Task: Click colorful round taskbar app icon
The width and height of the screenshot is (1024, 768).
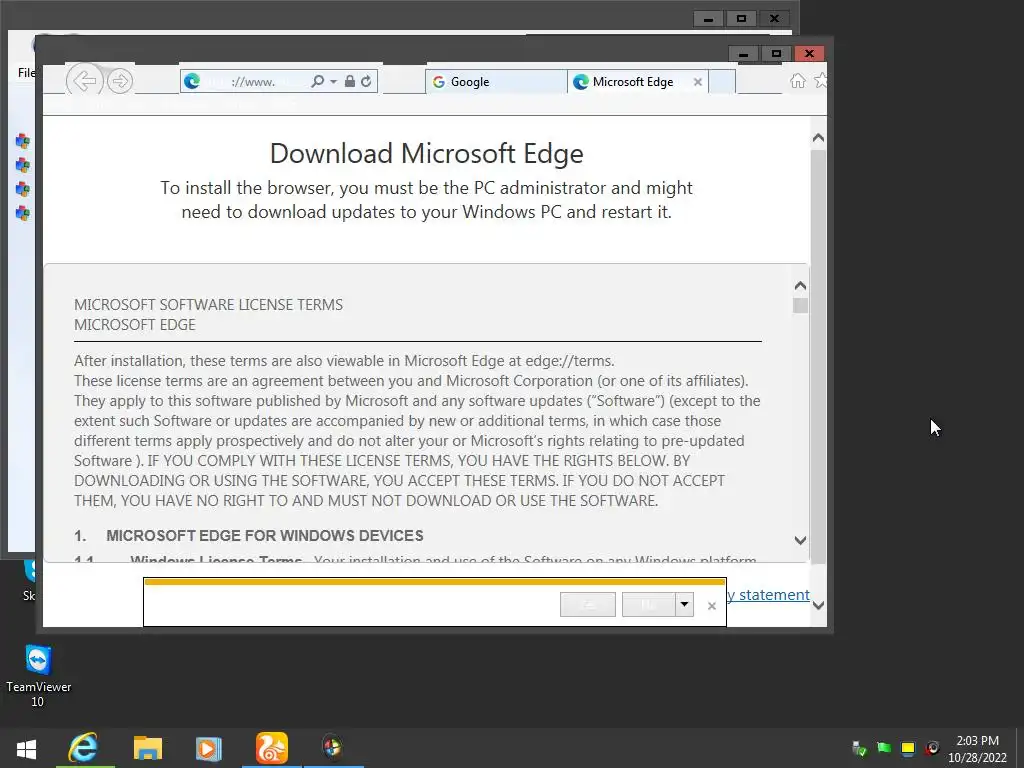Action: coord(333,747)
